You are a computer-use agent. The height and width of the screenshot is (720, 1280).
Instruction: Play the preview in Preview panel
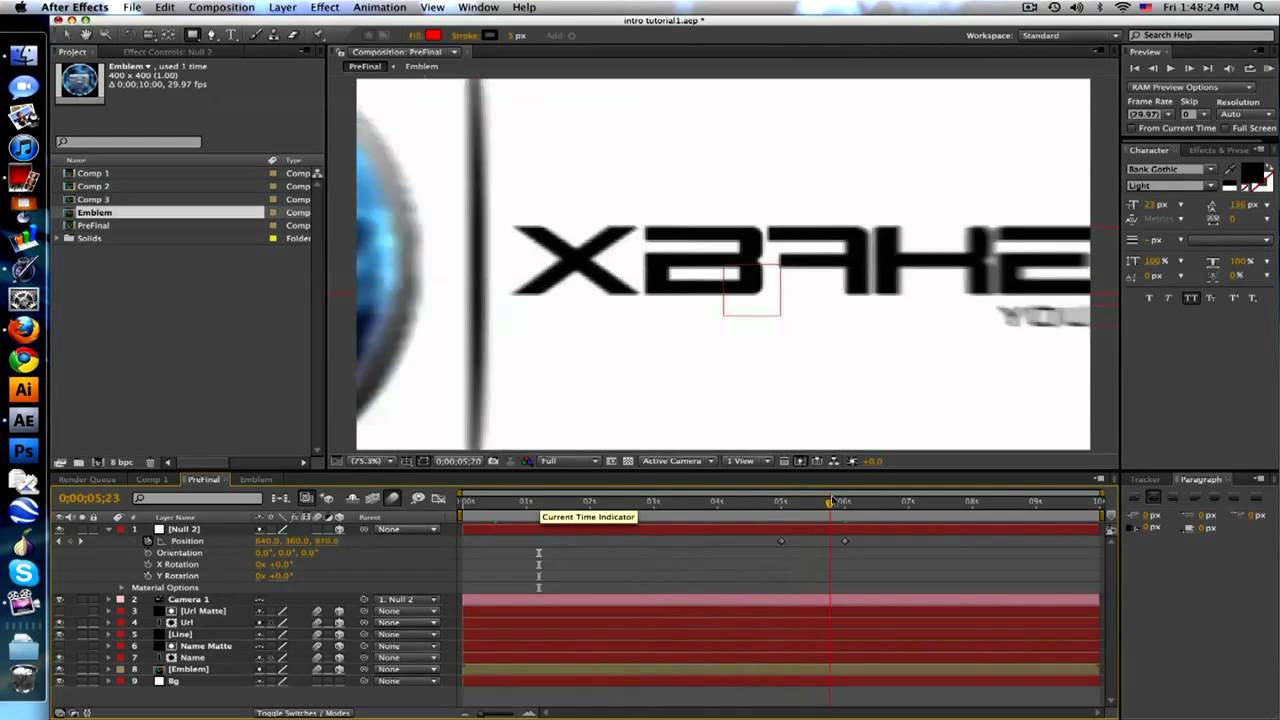[x=1170, y=68]
